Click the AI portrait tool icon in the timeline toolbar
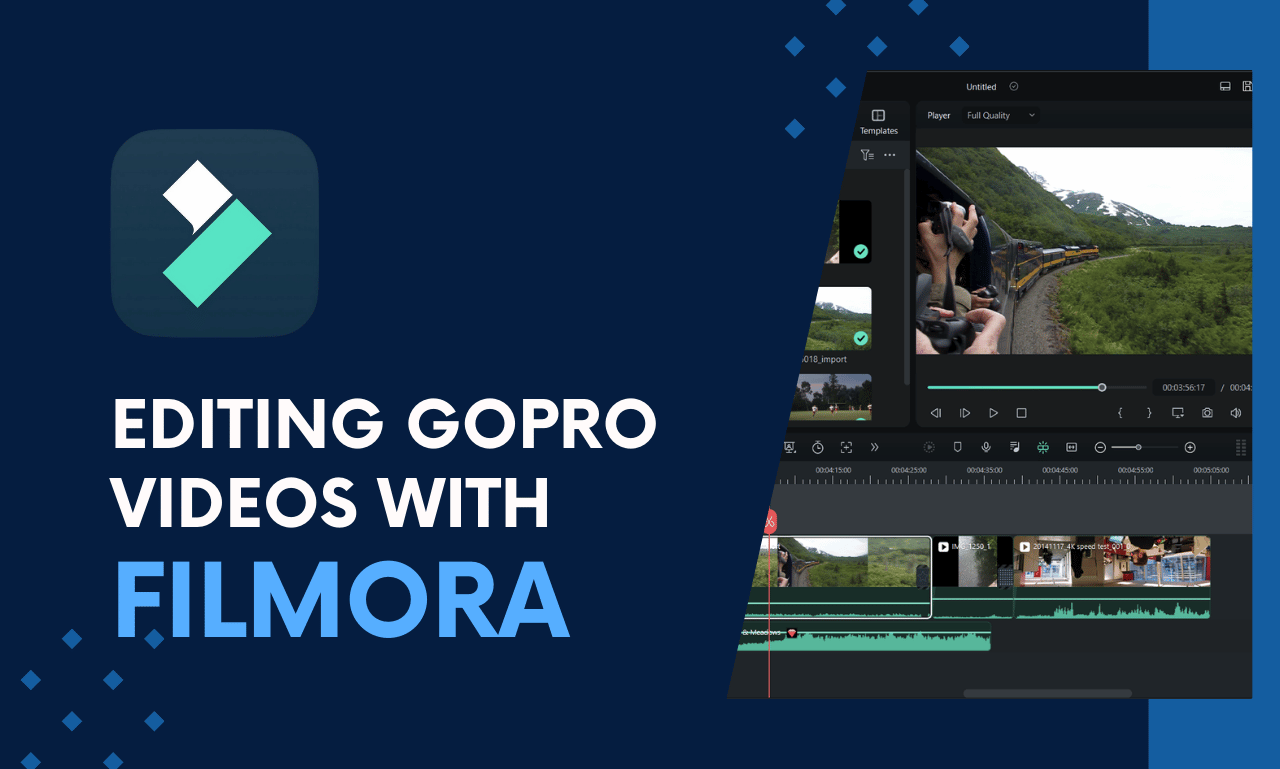This screenshot has width=1280, height=769. (789, 447)
